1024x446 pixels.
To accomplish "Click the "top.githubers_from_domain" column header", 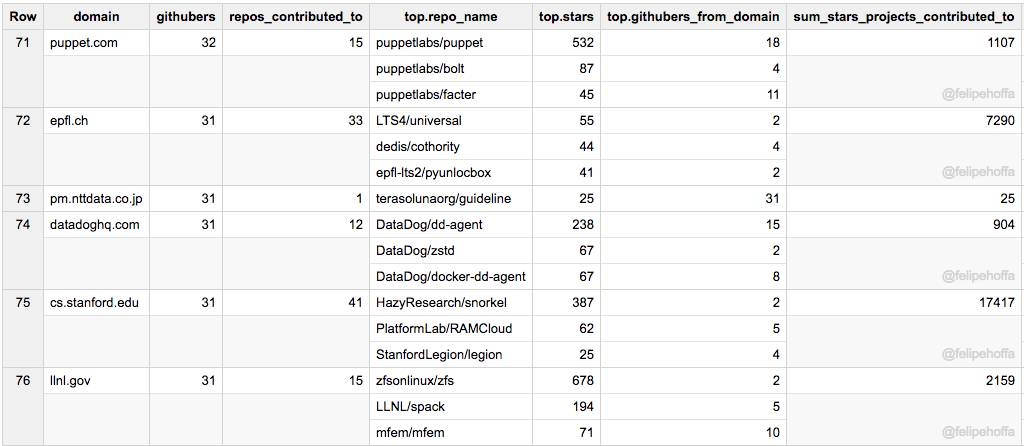I will click(694, 17).
